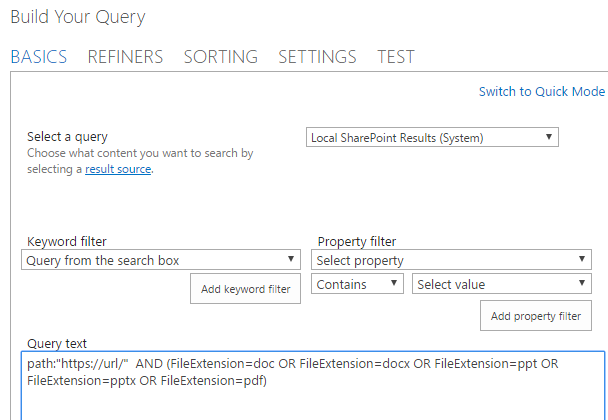Click the Select a query label
Viewport: 608px width, 420px height.
[x=67, y=137]
